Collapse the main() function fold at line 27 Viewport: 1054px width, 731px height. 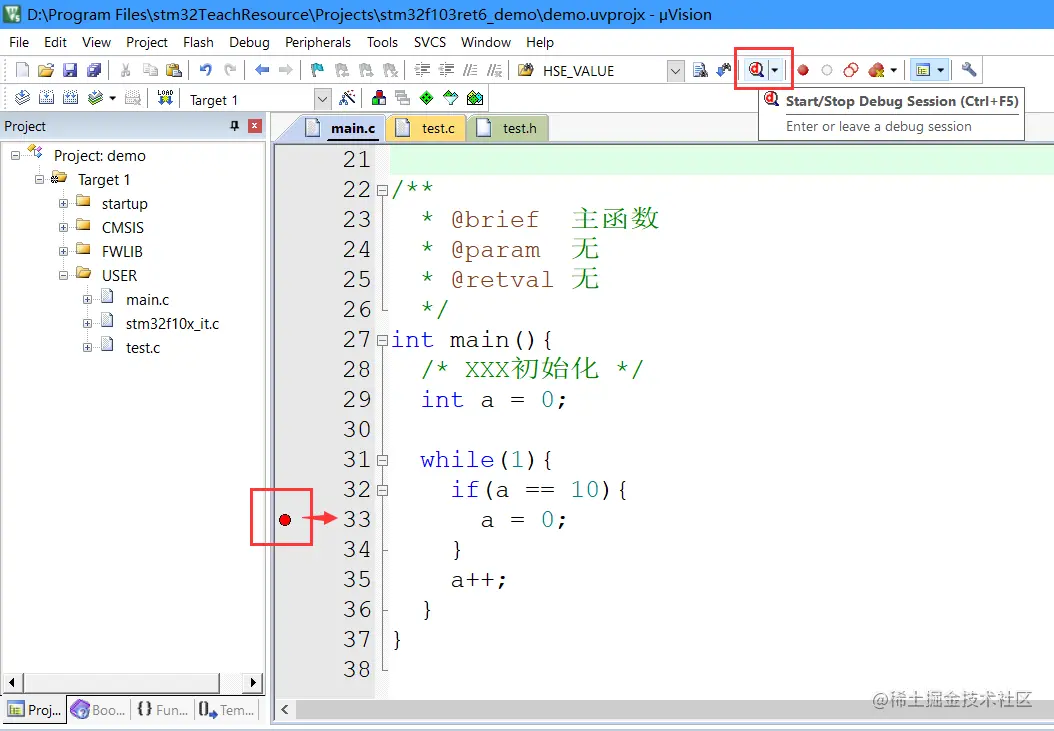pos(382,340)
